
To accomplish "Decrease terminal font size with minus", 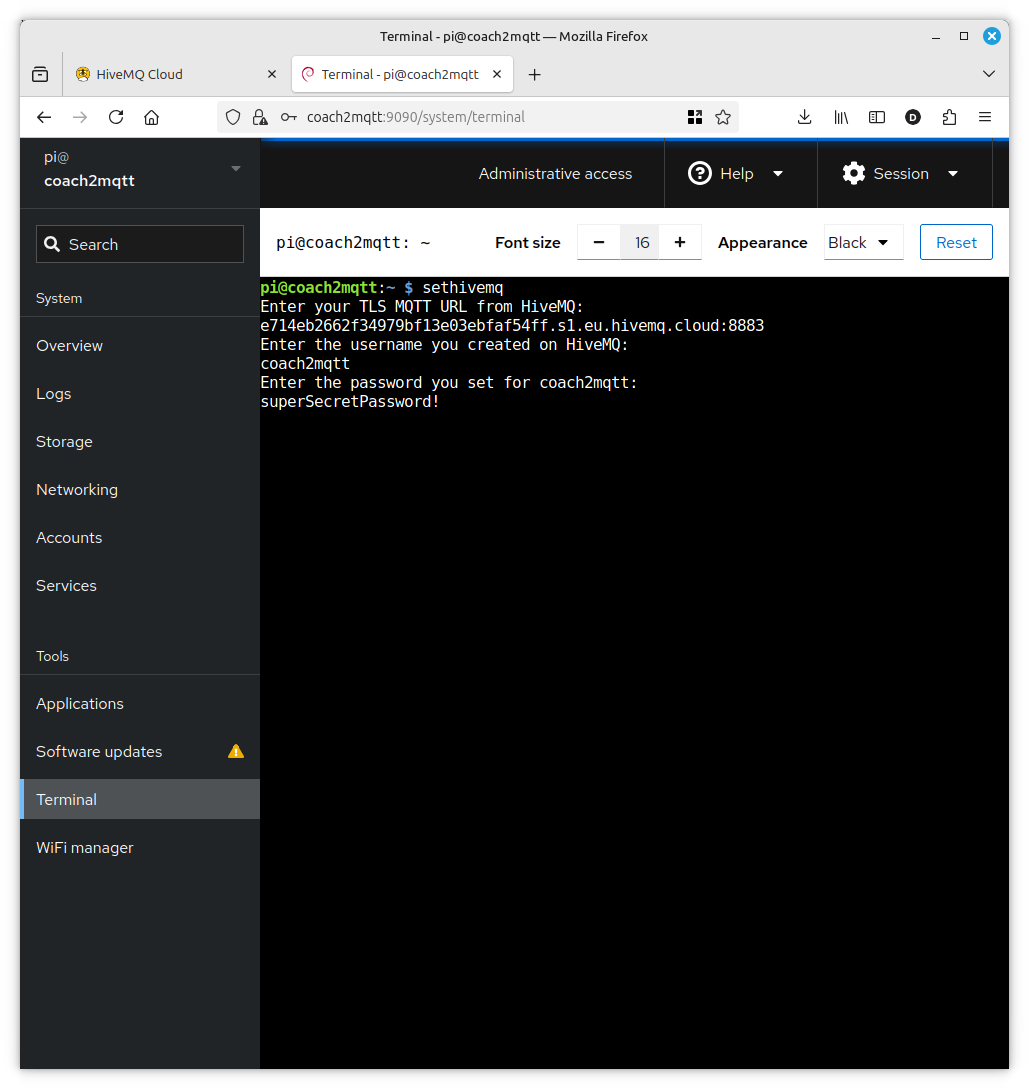I will pyautogui.click(x=599, y=242).
